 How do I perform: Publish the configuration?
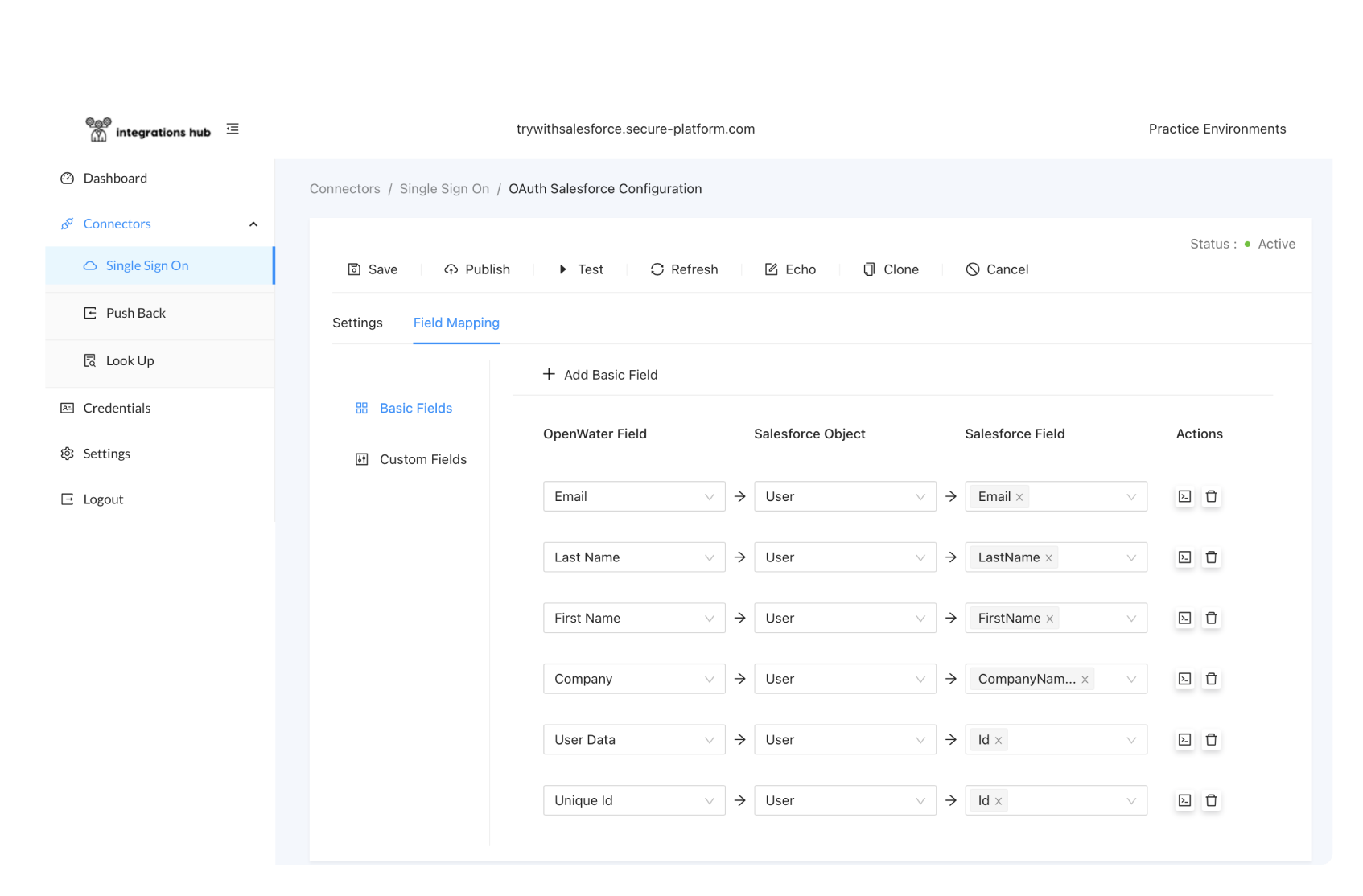[477, 269]
